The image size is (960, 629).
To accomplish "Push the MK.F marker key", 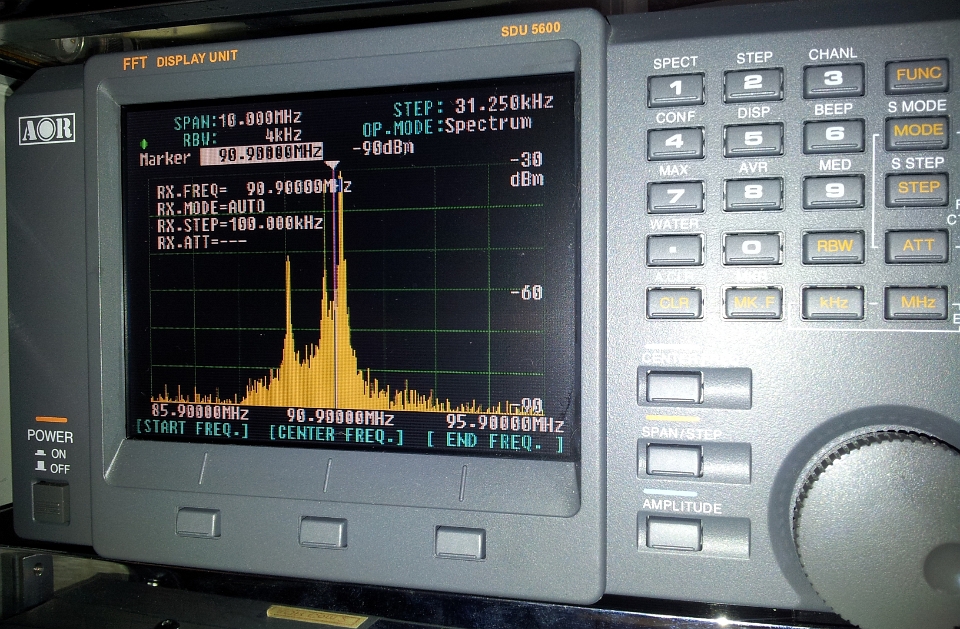I will pos(752,303).
